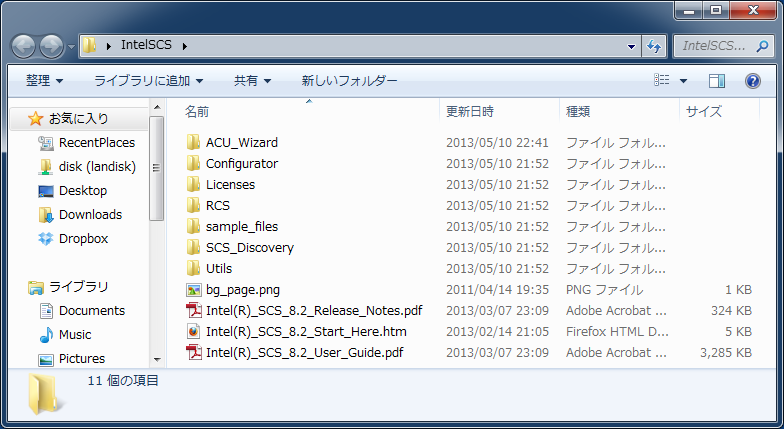Click the Dropbox icon in sidebar

tap(46, 239)
